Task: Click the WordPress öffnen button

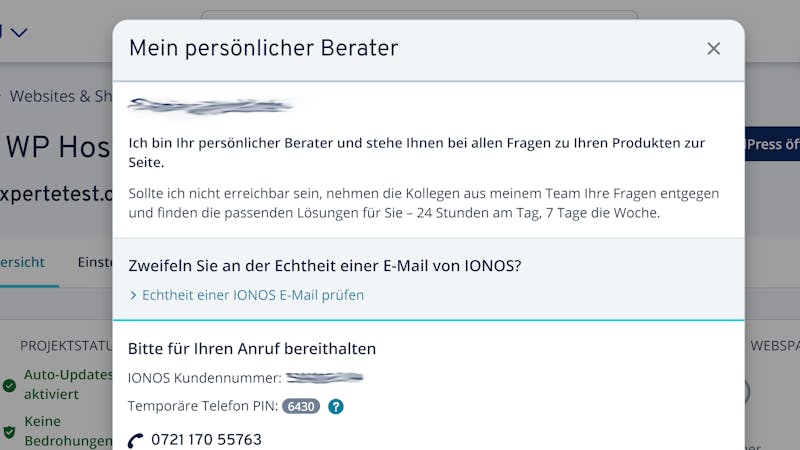Action: [772, 144]
